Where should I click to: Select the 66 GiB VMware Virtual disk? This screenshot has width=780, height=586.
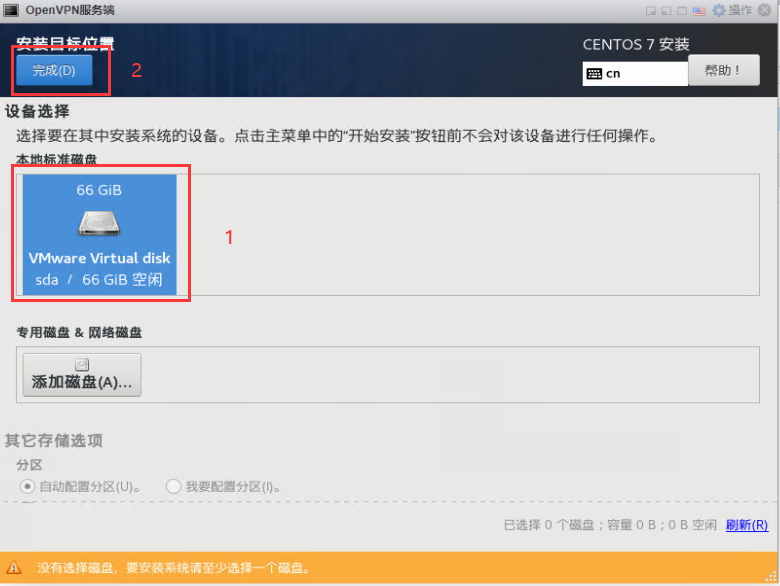[x=99, y=234]
